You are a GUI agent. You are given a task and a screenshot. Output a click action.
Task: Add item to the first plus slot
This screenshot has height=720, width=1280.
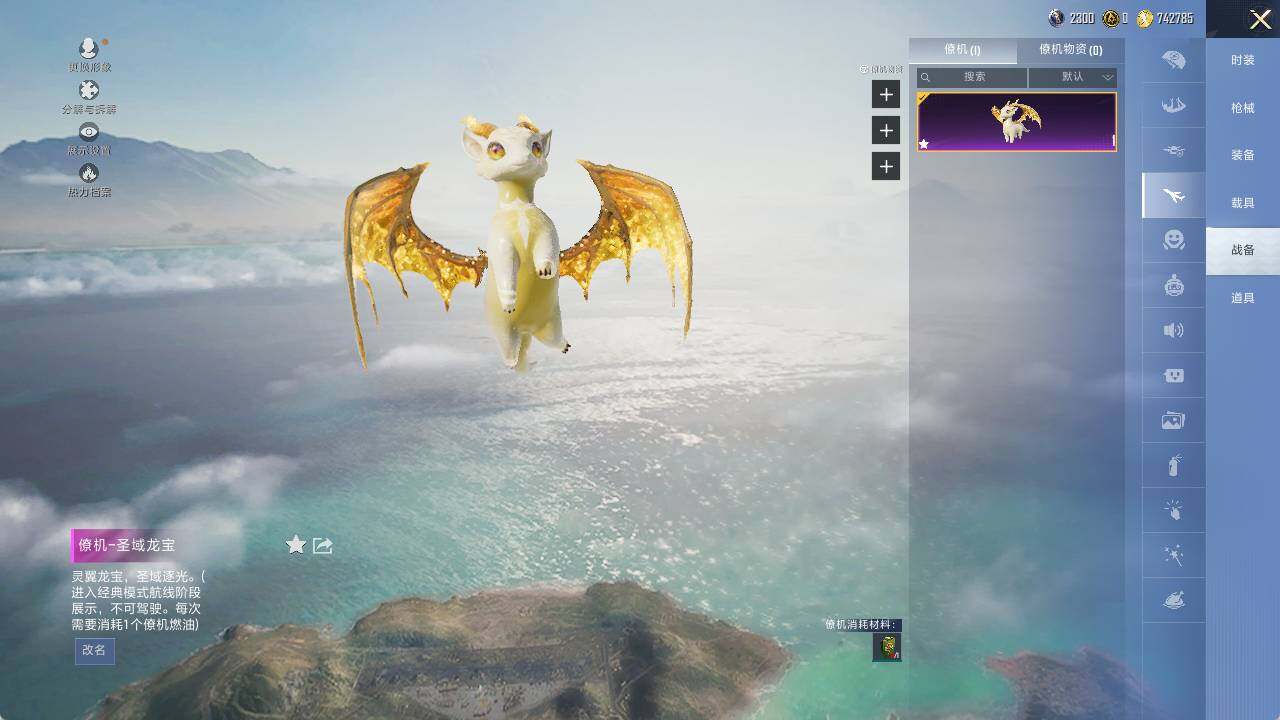pos(886,94)
